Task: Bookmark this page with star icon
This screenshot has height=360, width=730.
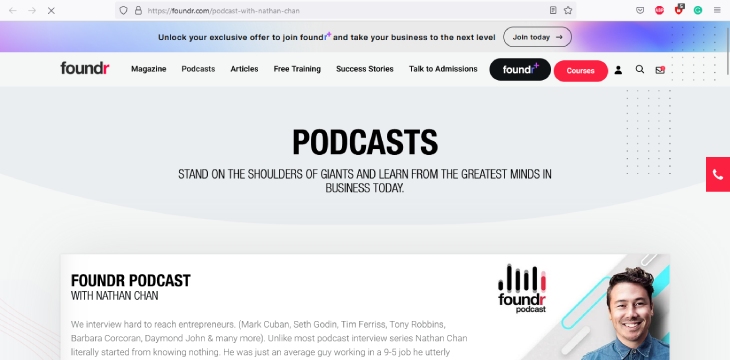Action: (x=568, y=10)
